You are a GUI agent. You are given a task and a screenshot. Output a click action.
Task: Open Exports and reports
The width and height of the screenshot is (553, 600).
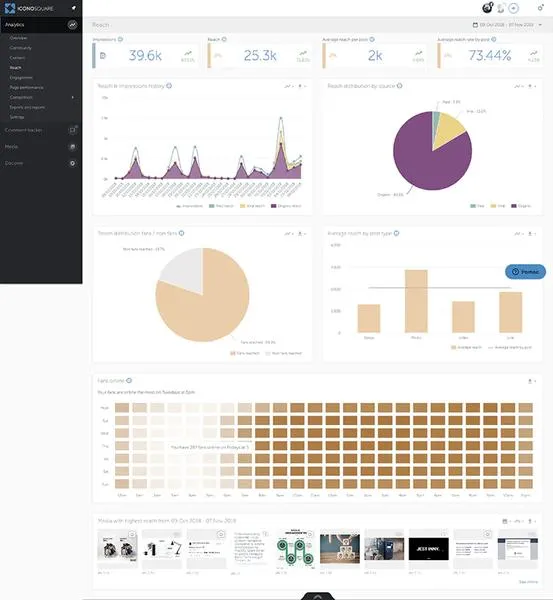pyautogui.click(x=27, y=108)
